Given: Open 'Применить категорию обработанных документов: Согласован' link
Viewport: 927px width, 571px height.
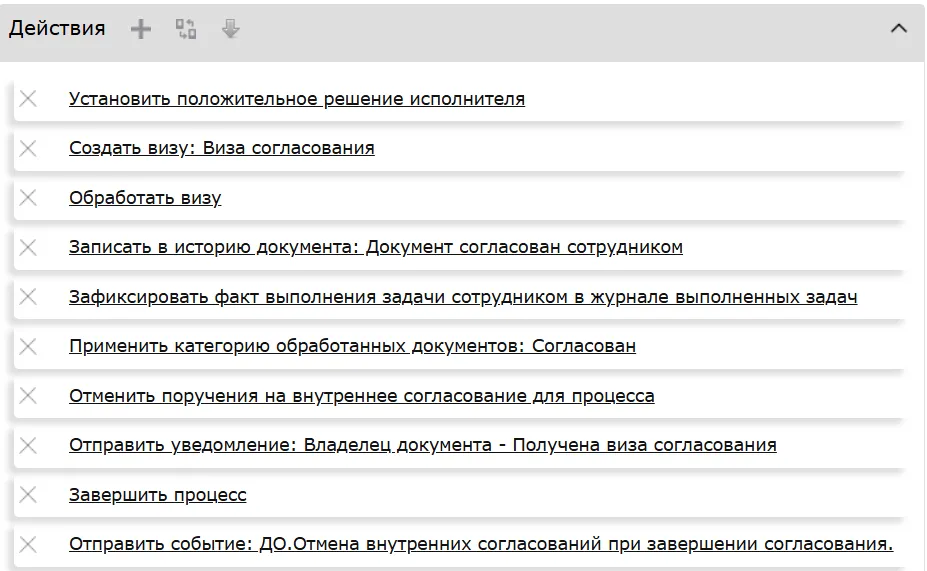Looking at the screenshot, I should [352, 346].
